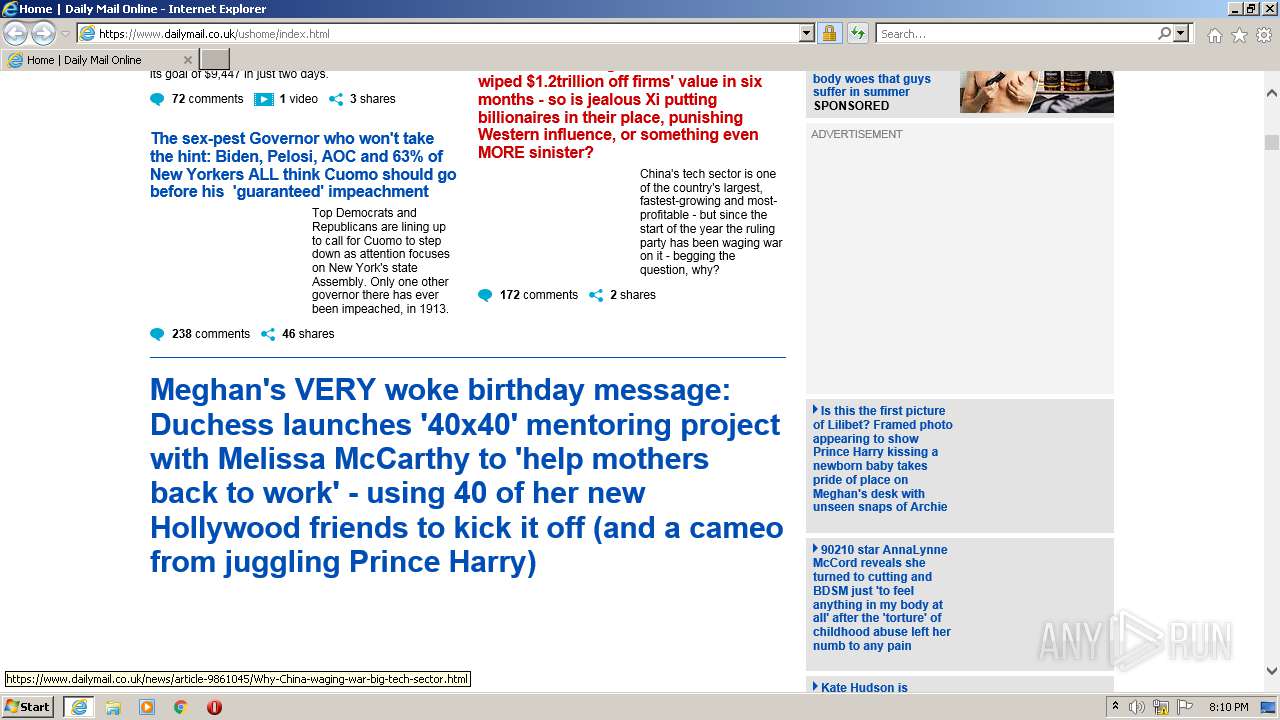This screenshot has height=720, width=1280.
Task: Open Favorites star icon
Action: coord(1239,35)
